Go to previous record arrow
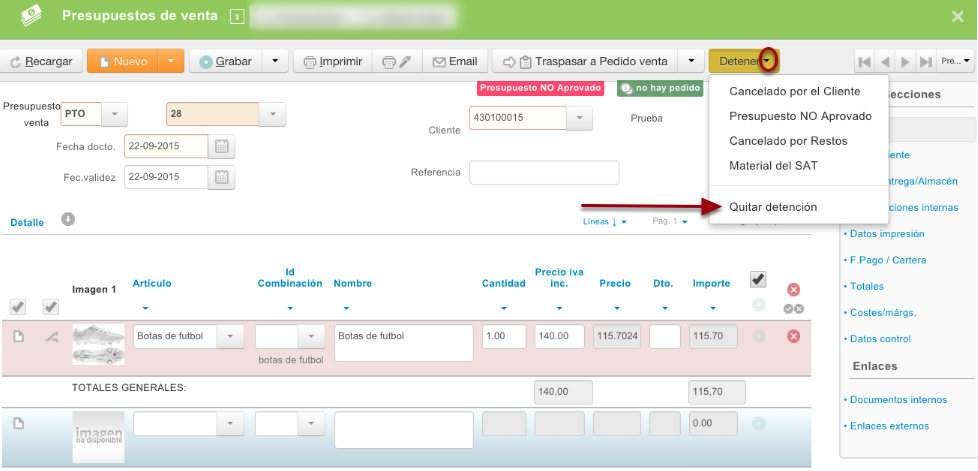Screen dimensions: 978x471 click(884, 62)
